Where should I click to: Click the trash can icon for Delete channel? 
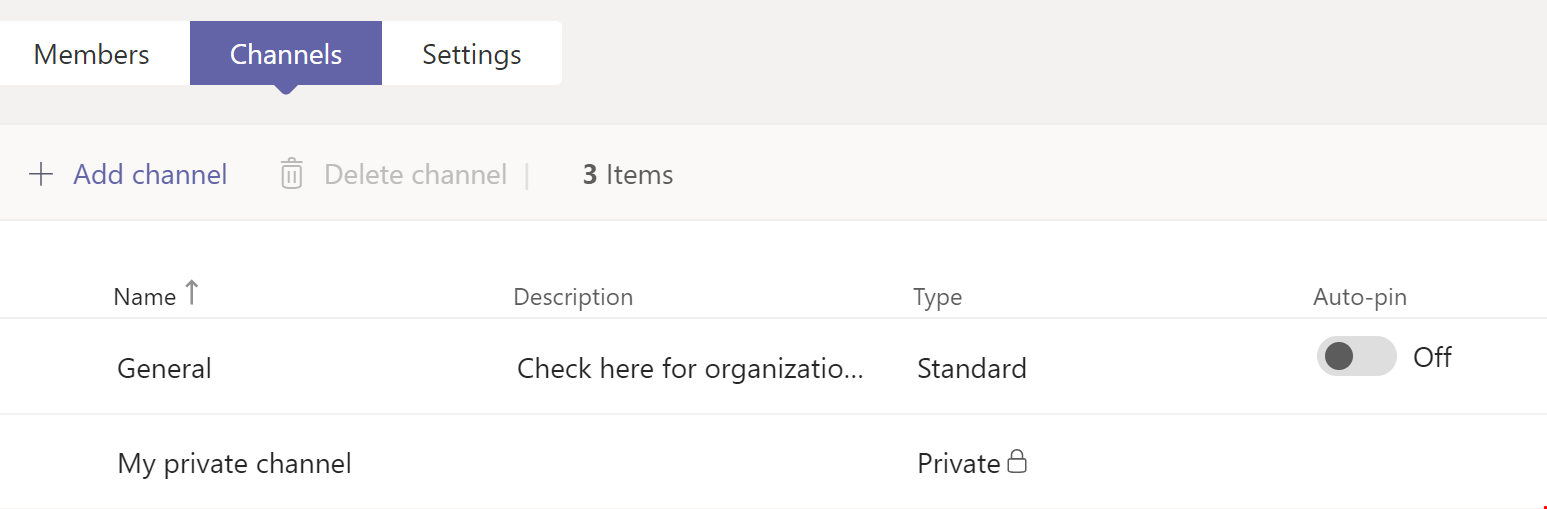291,174
